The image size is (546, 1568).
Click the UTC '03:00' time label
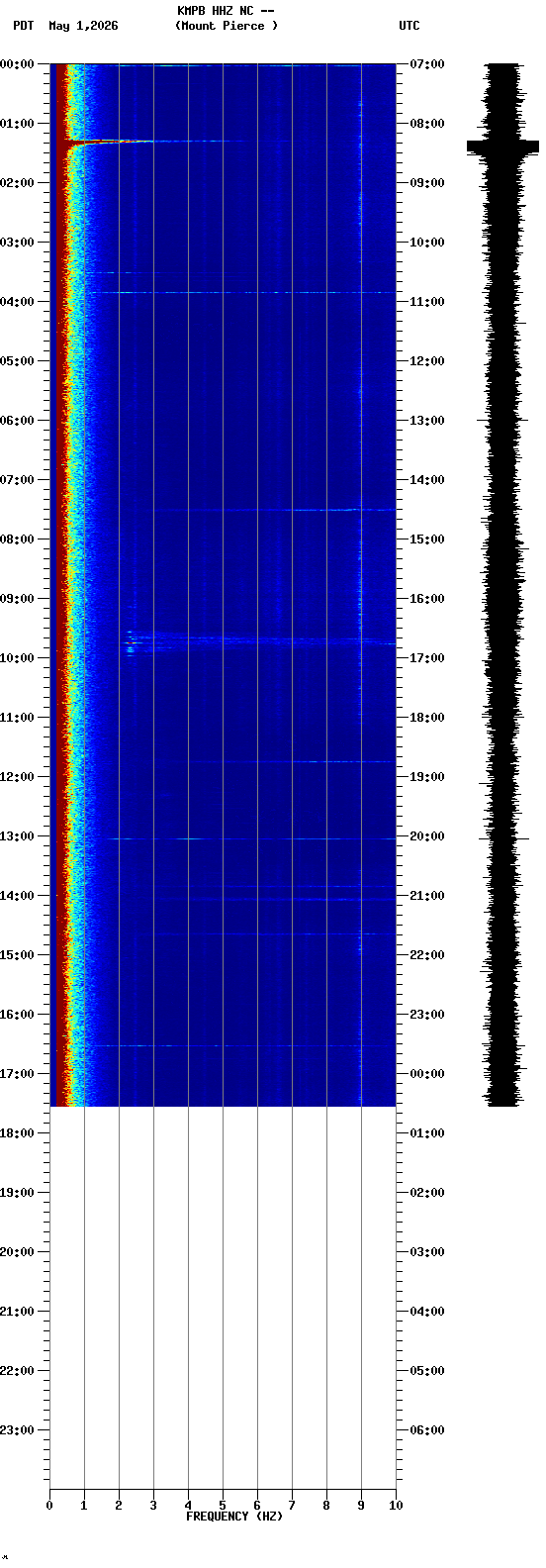pyautogui.click(x=426, y=1252)
